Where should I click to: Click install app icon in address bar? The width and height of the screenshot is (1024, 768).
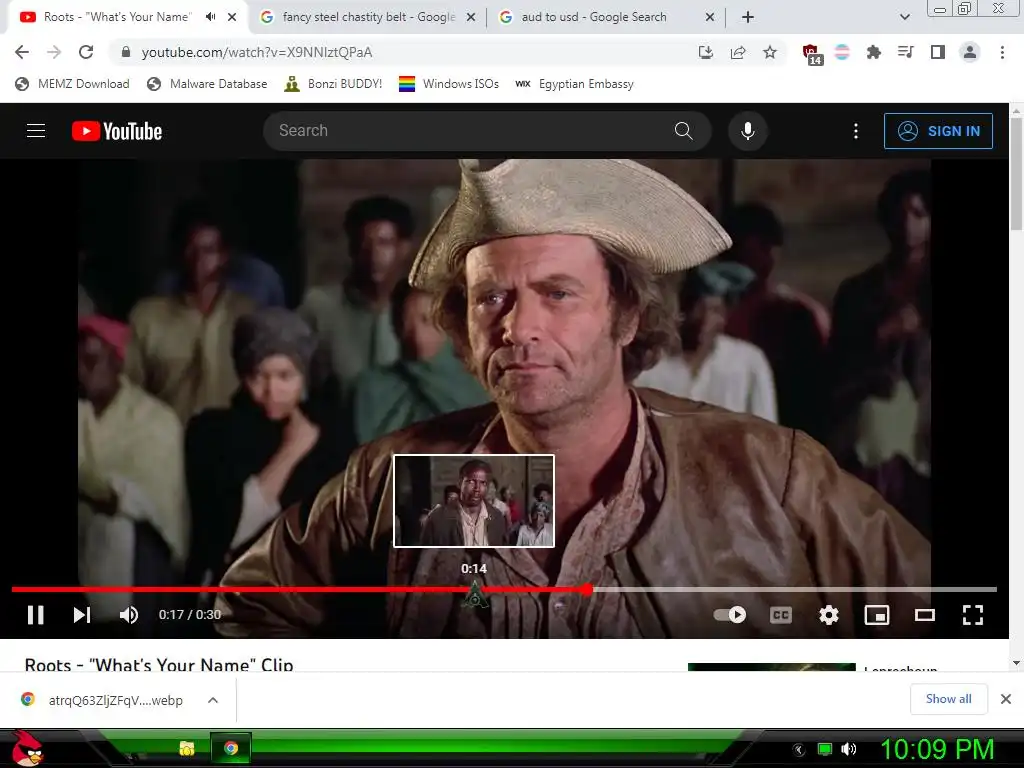[705, 52]
